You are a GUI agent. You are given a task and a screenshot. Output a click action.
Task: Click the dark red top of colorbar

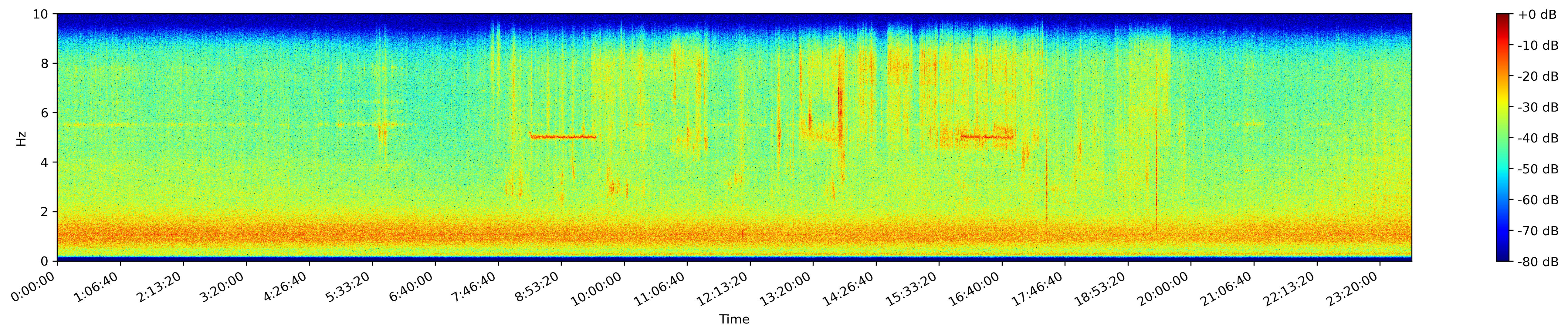[1503, 17]
